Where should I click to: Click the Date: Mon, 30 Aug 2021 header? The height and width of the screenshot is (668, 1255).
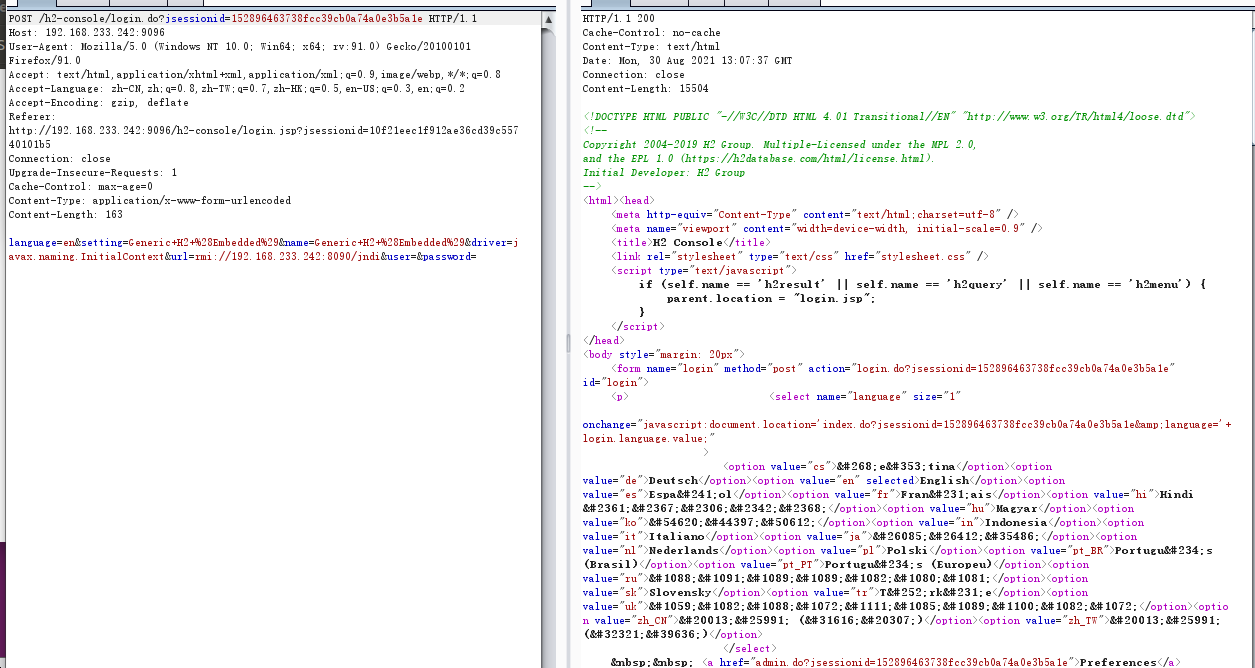click(688, 61)
